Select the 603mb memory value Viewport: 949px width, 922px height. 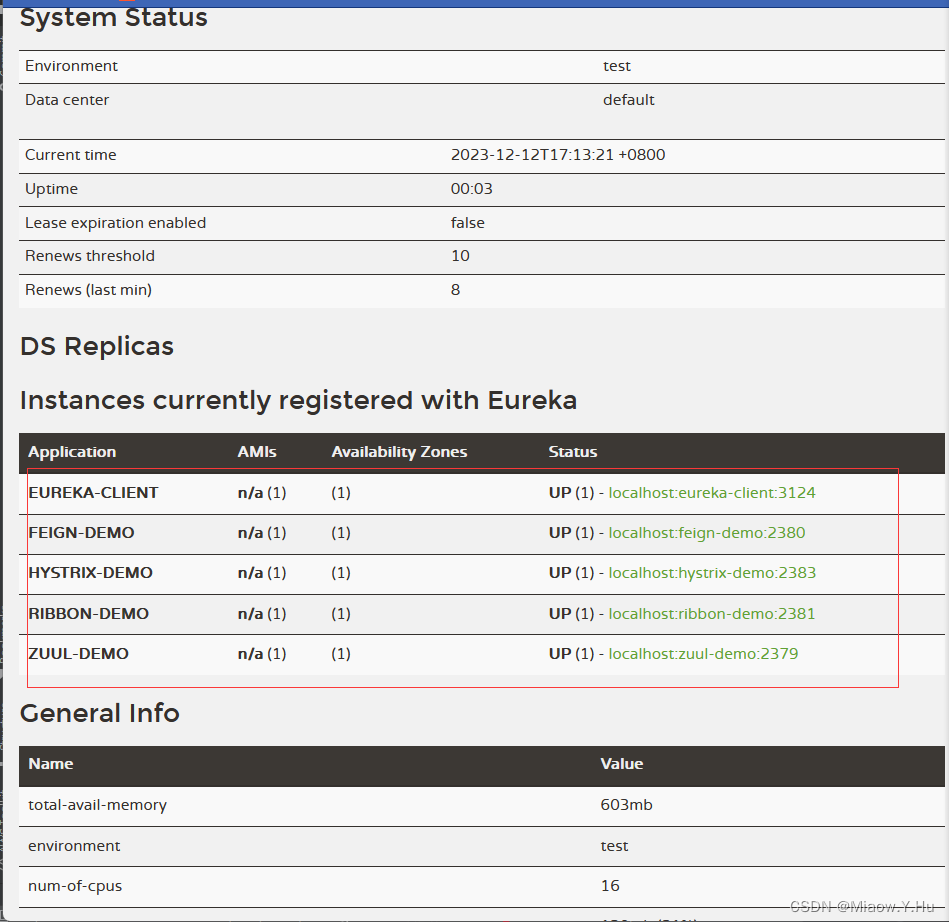coord(626,805)
